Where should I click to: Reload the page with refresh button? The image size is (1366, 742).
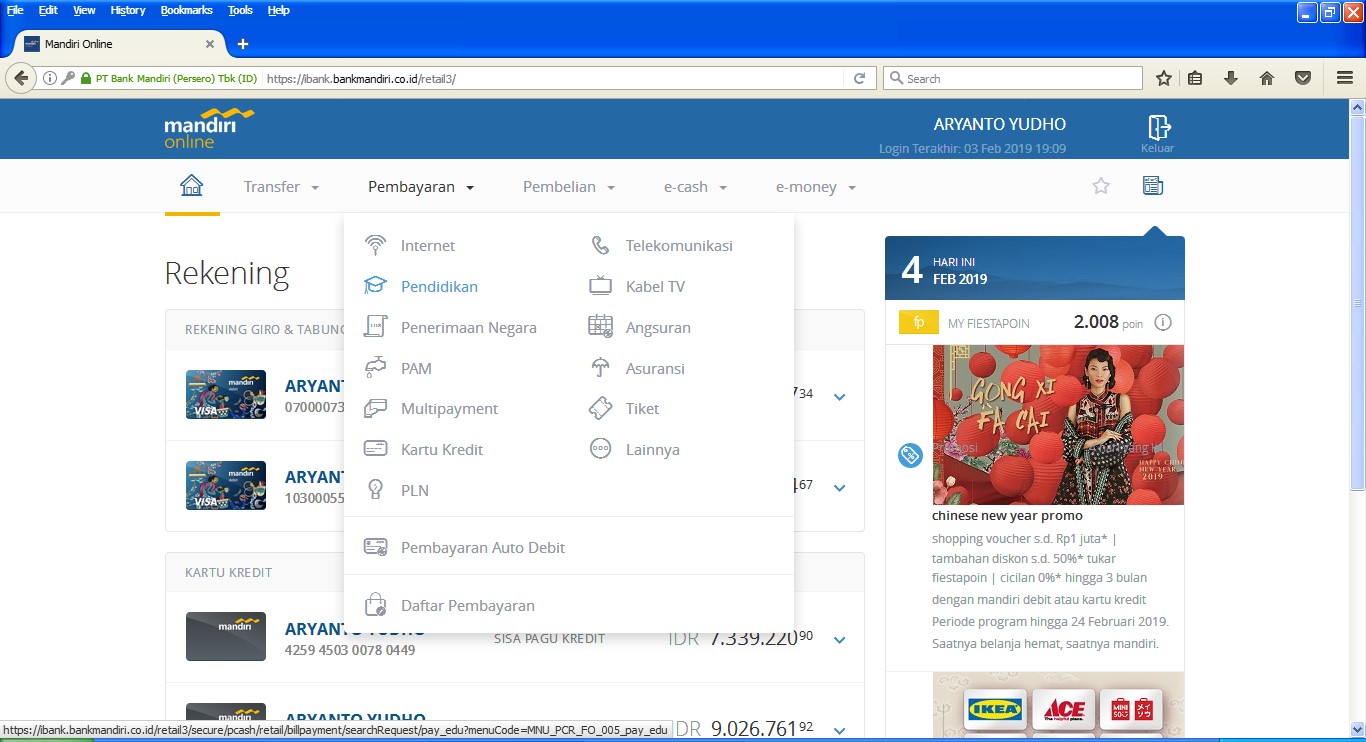click(859, 78)
